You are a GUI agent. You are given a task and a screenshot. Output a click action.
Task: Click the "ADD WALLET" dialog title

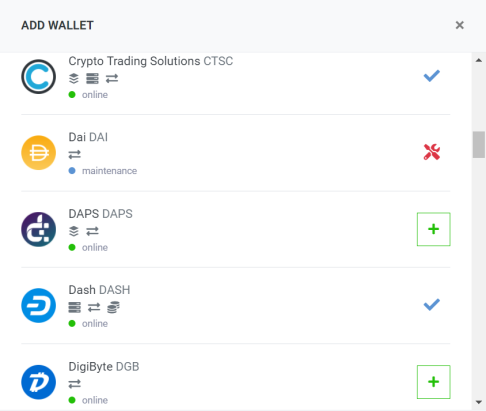coord(57,25)
